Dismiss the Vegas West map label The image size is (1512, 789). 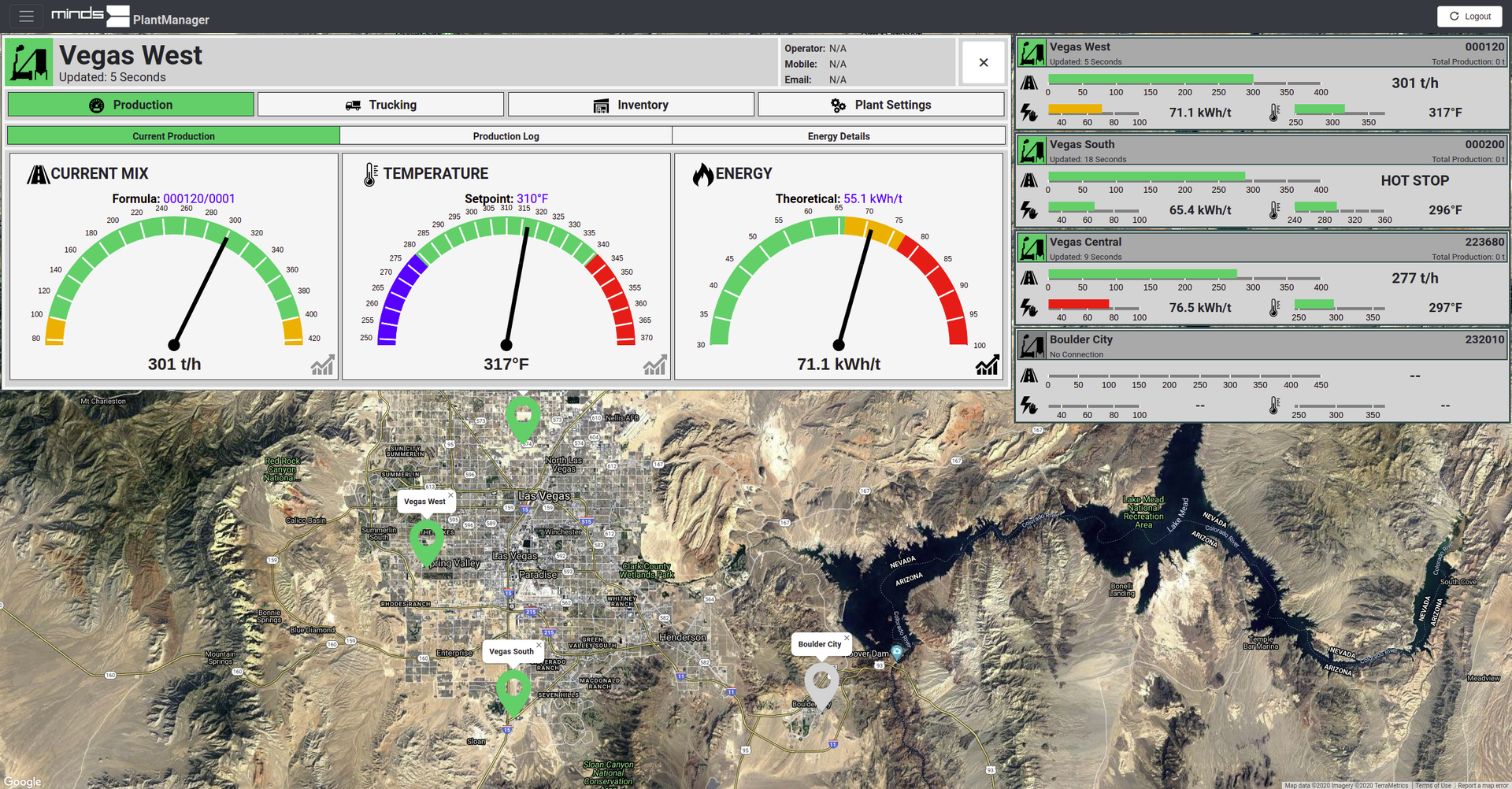pos(450,495)
